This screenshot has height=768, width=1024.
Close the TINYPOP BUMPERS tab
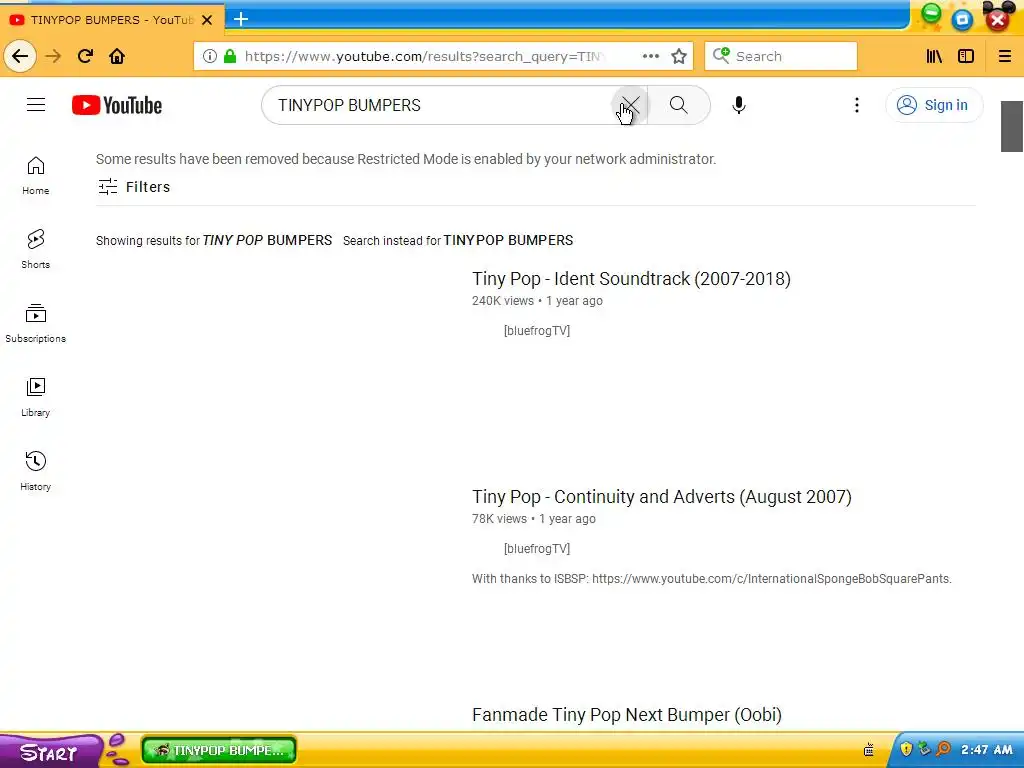click(x=207, y=20)
